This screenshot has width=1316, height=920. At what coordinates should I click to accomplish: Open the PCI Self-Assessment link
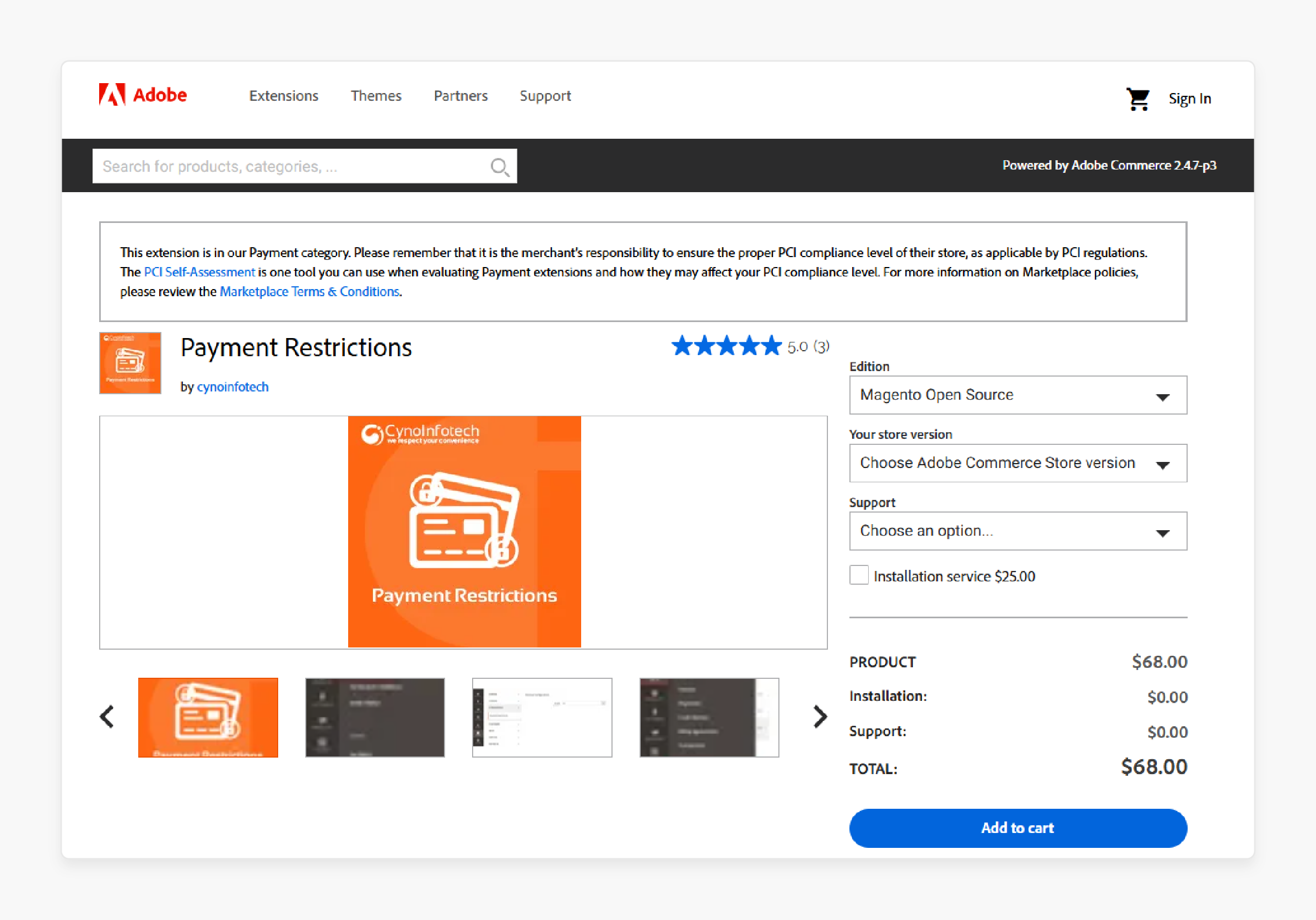199,272
